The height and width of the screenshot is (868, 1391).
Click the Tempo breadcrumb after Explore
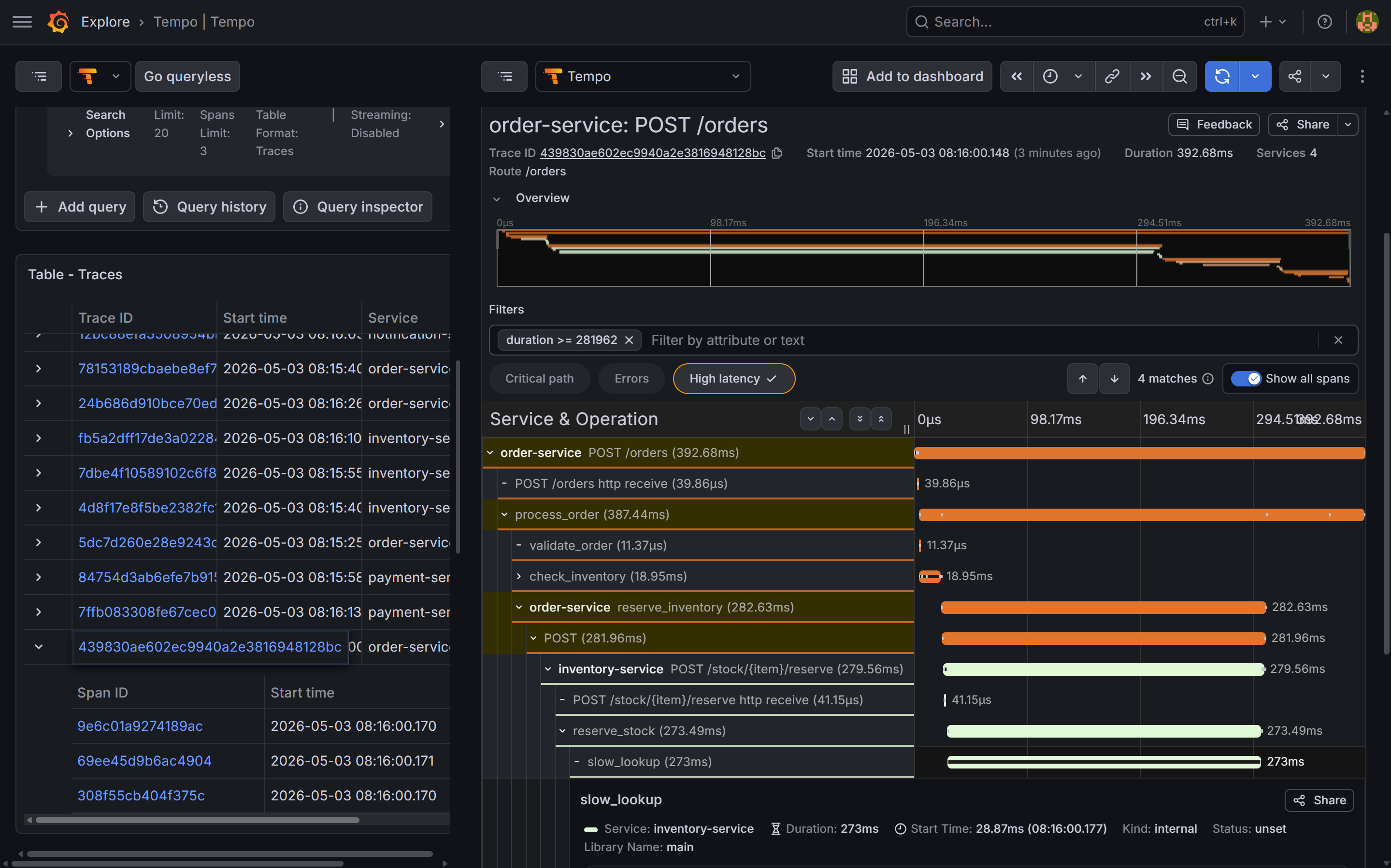(x=204, y=22)
